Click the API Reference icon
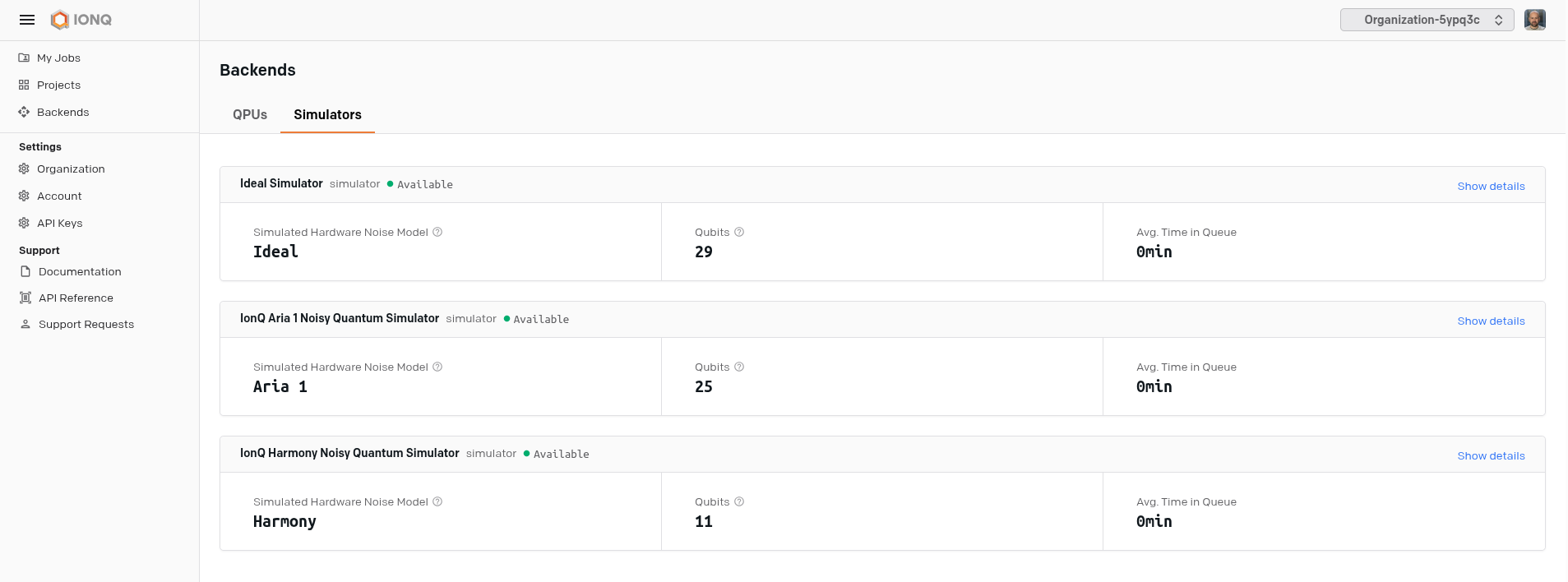 (x=25, y=298)
